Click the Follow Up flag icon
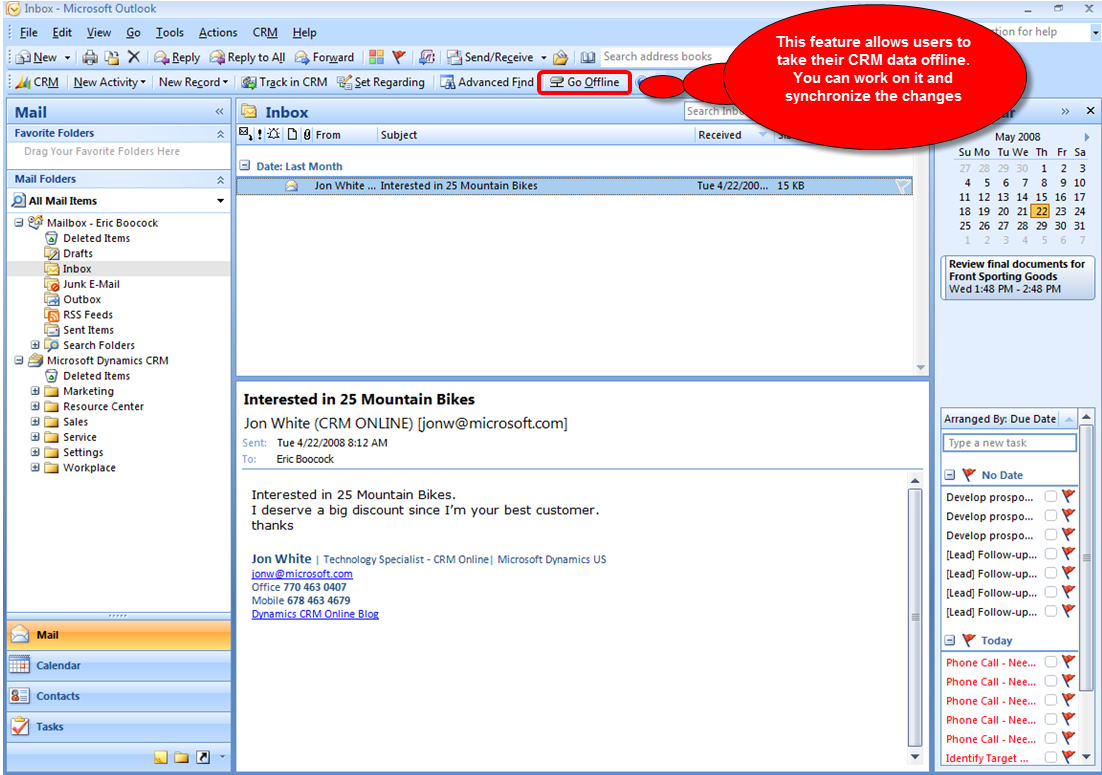The height and width of the screenshot is (775, 1102). click(x=399, y=58)
